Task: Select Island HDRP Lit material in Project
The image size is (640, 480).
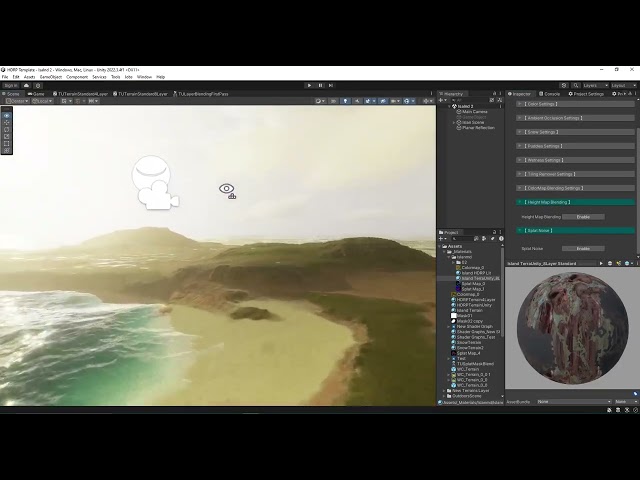Action: point(473,273)
